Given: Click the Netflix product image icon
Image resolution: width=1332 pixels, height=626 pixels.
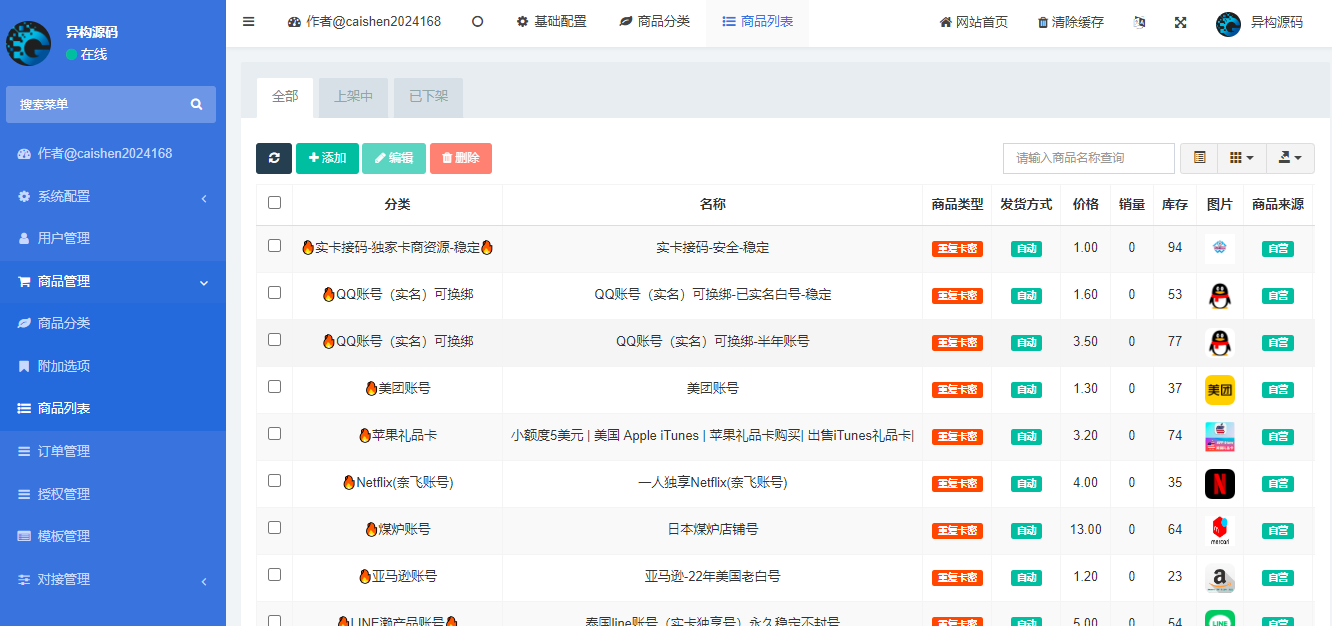Looking at the screenshot, I should (x=1219, y=483).
